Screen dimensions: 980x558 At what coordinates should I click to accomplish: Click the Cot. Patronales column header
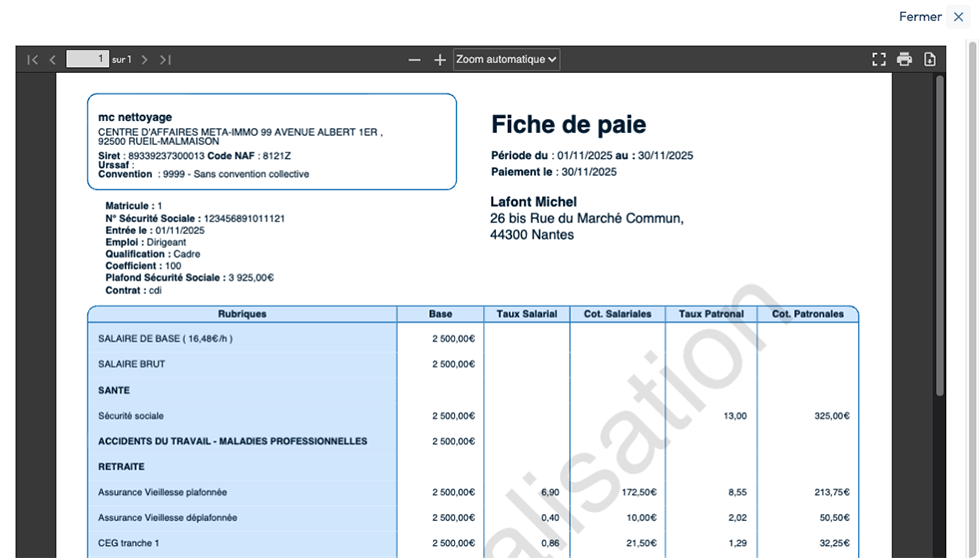808,314
